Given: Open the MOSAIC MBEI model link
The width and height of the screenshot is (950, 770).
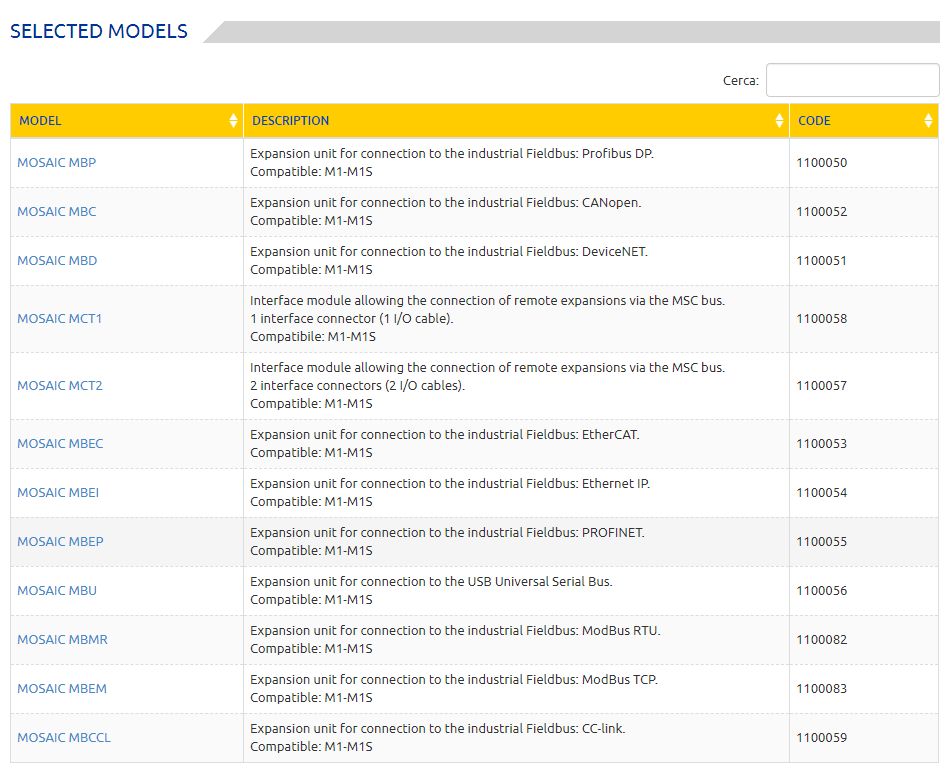Looking at the screenshot, I should click(58, 493).
